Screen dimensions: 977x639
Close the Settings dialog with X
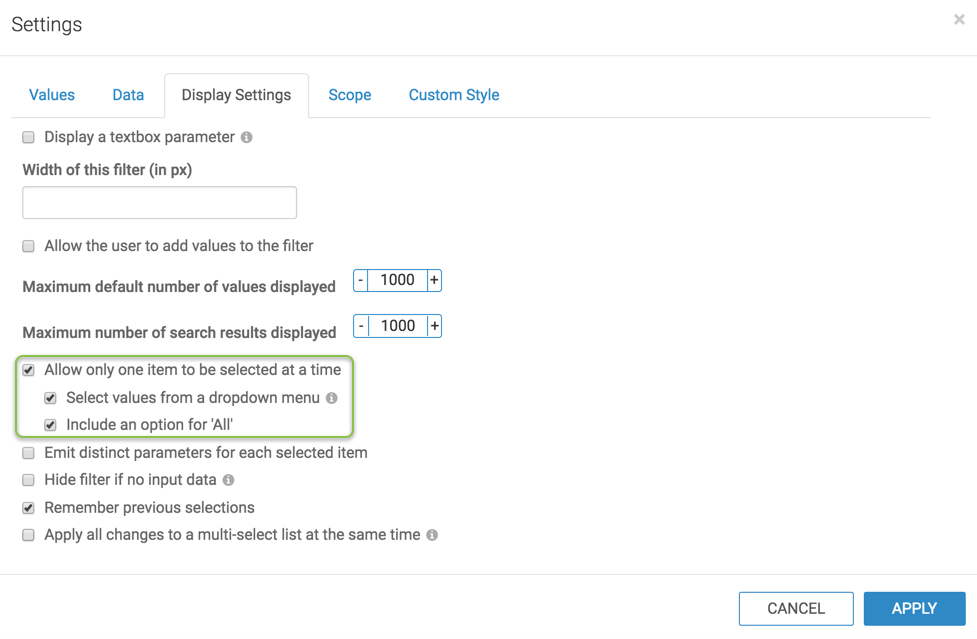click(x=959, y=20)
